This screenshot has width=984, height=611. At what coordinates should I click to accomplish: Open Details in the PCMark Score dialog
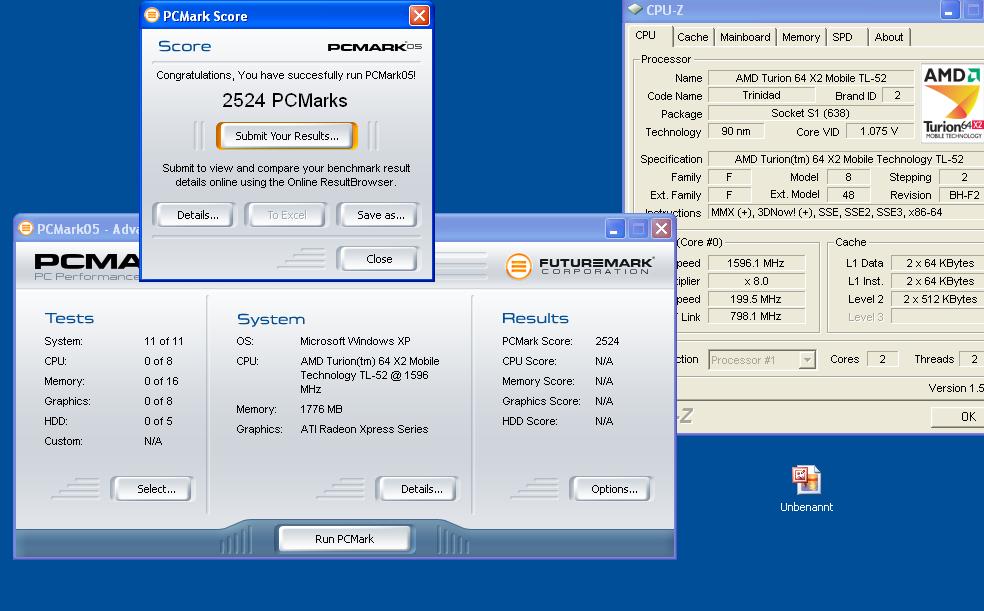click(x=198, y=215)
